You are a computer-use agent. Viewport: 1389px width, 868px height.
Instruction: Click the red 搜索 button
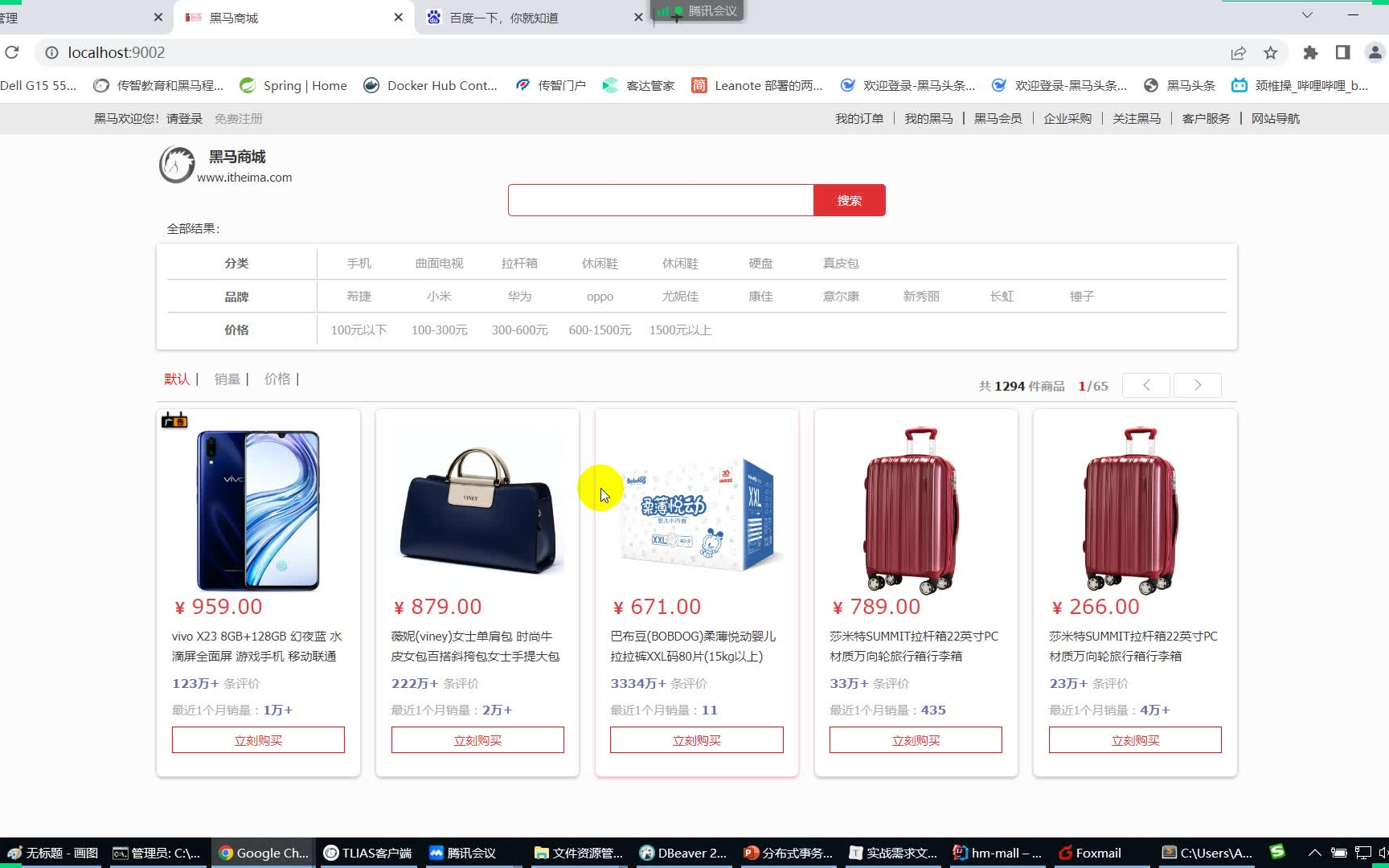click(x=850, y=200)
